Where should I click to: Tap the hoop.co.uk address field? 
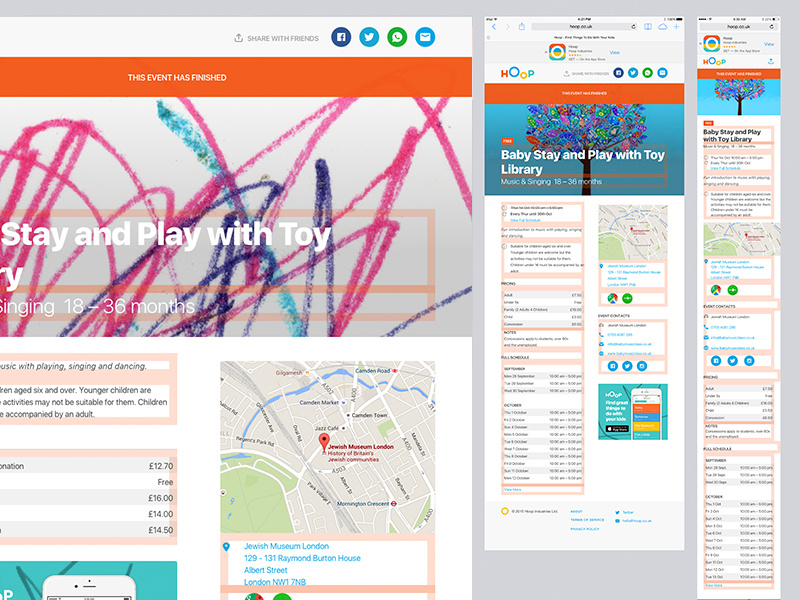581,26
